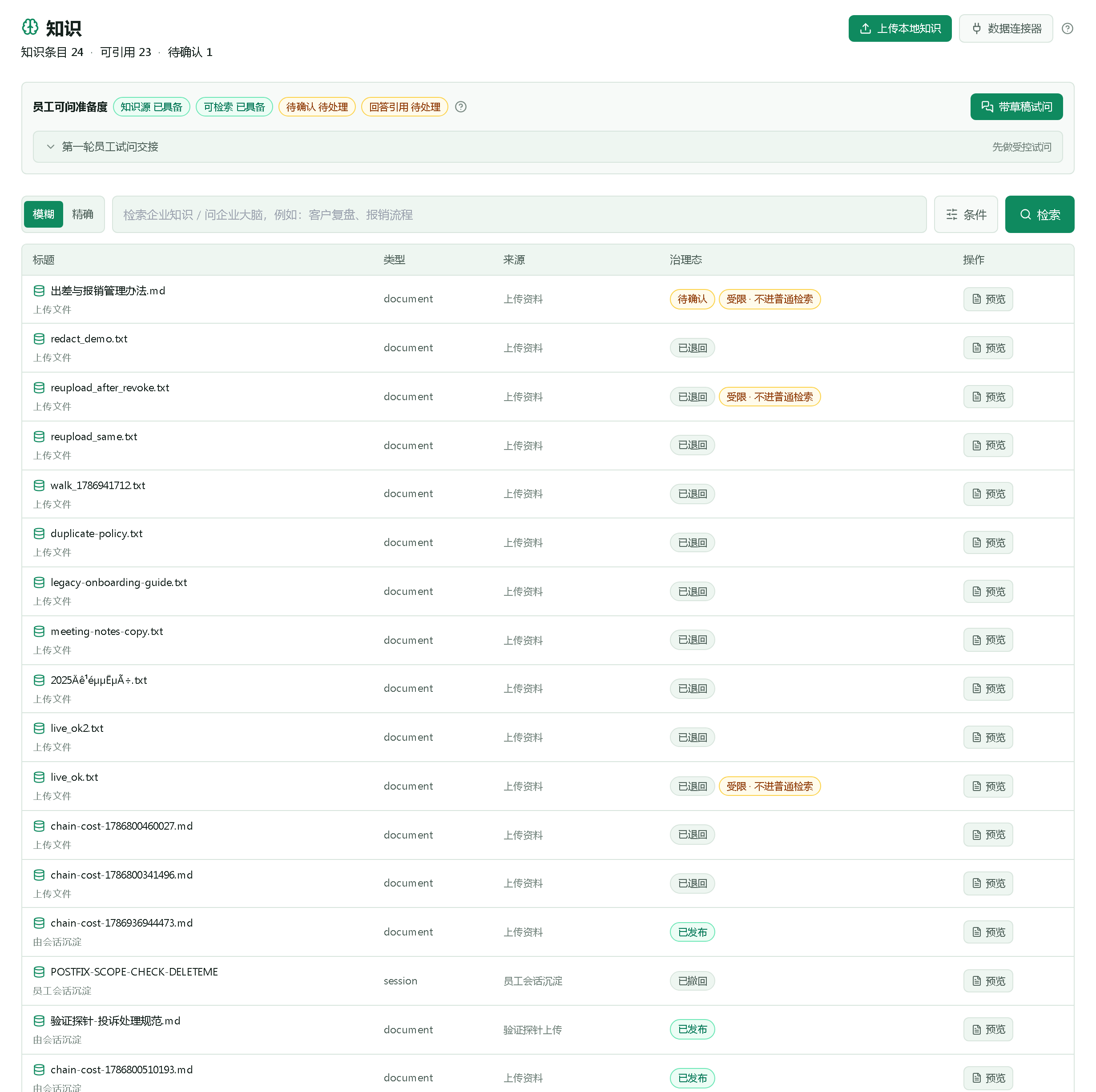
Task: Click the help icon after 回答引用 待处理
Action: pyautogui.click(x=461, y=107)
